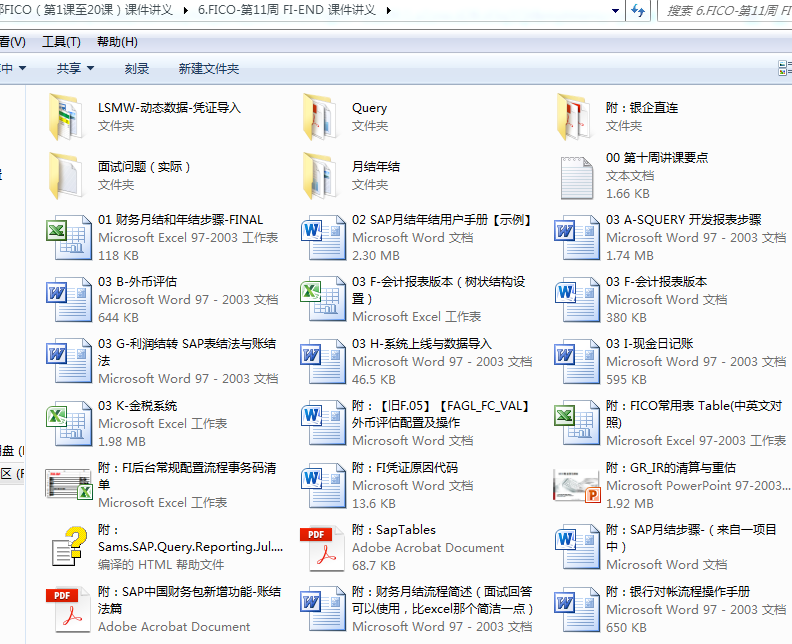Viewport: 792px width, 644px height.
Task: Select the 附：FI凭证原因代码 Word icon
Action: 323,485
